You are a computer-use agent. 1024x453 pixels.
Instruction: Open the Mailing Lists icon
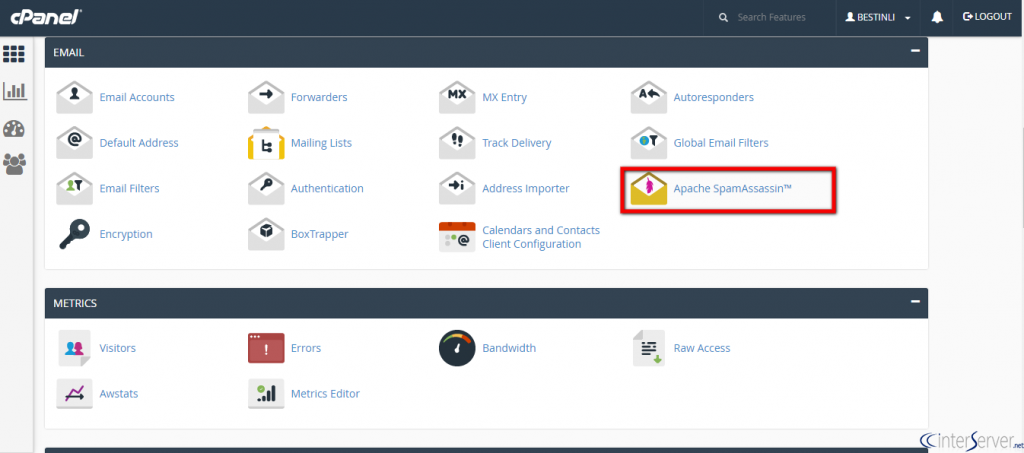(266, 143)
